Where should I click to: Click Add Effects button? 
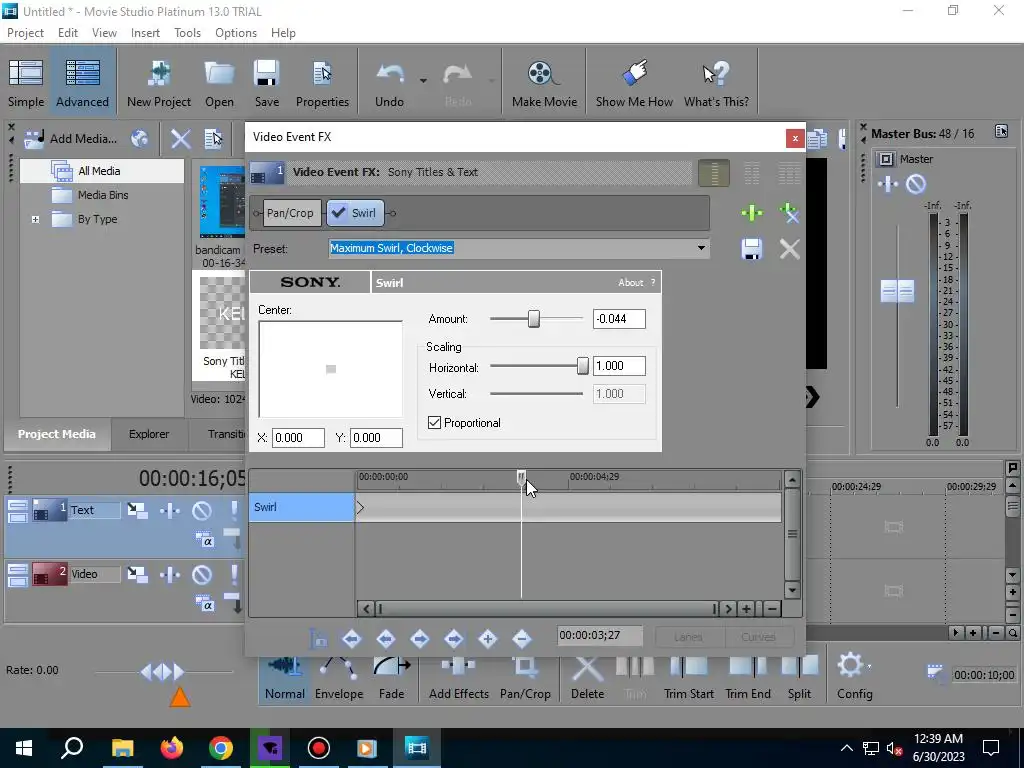point(458,678)
